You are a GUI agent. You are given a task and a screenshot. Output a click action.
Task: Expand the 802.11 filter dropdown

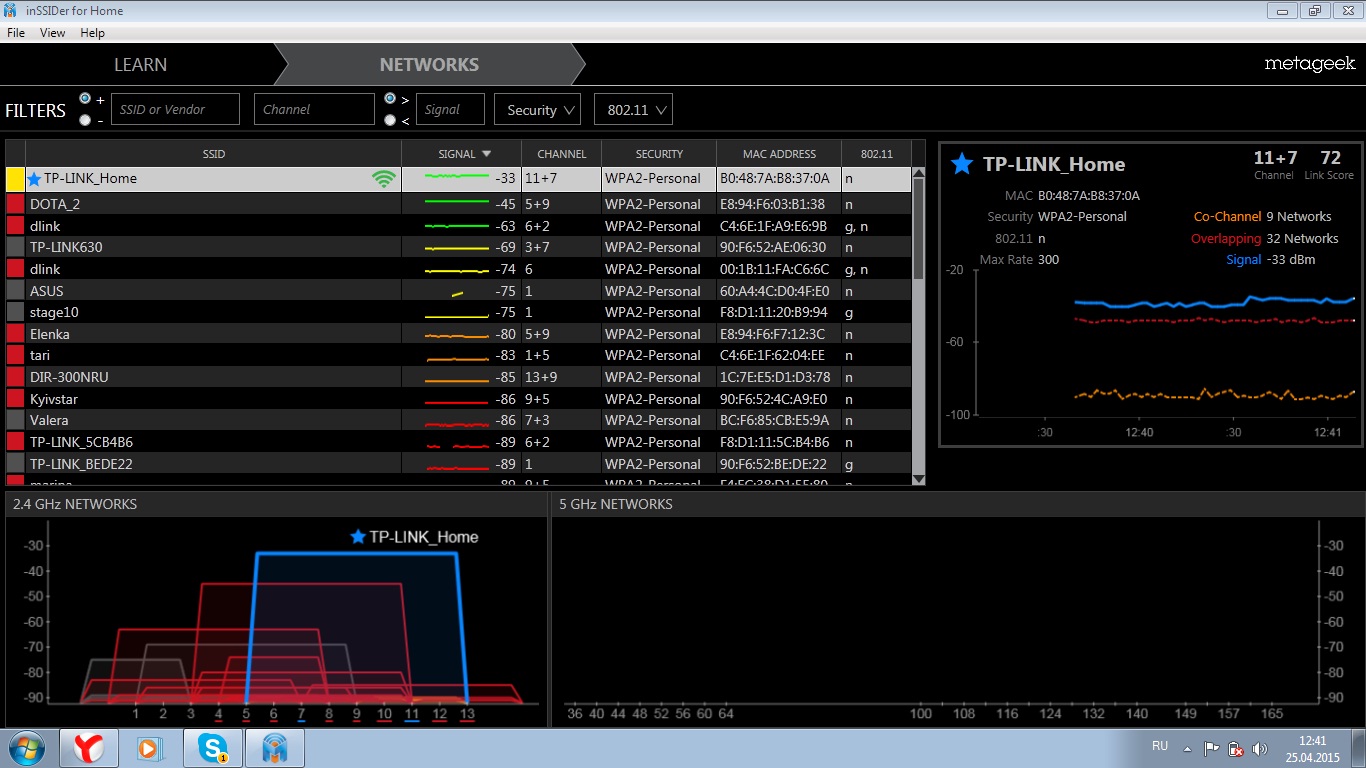coord(633,110)
